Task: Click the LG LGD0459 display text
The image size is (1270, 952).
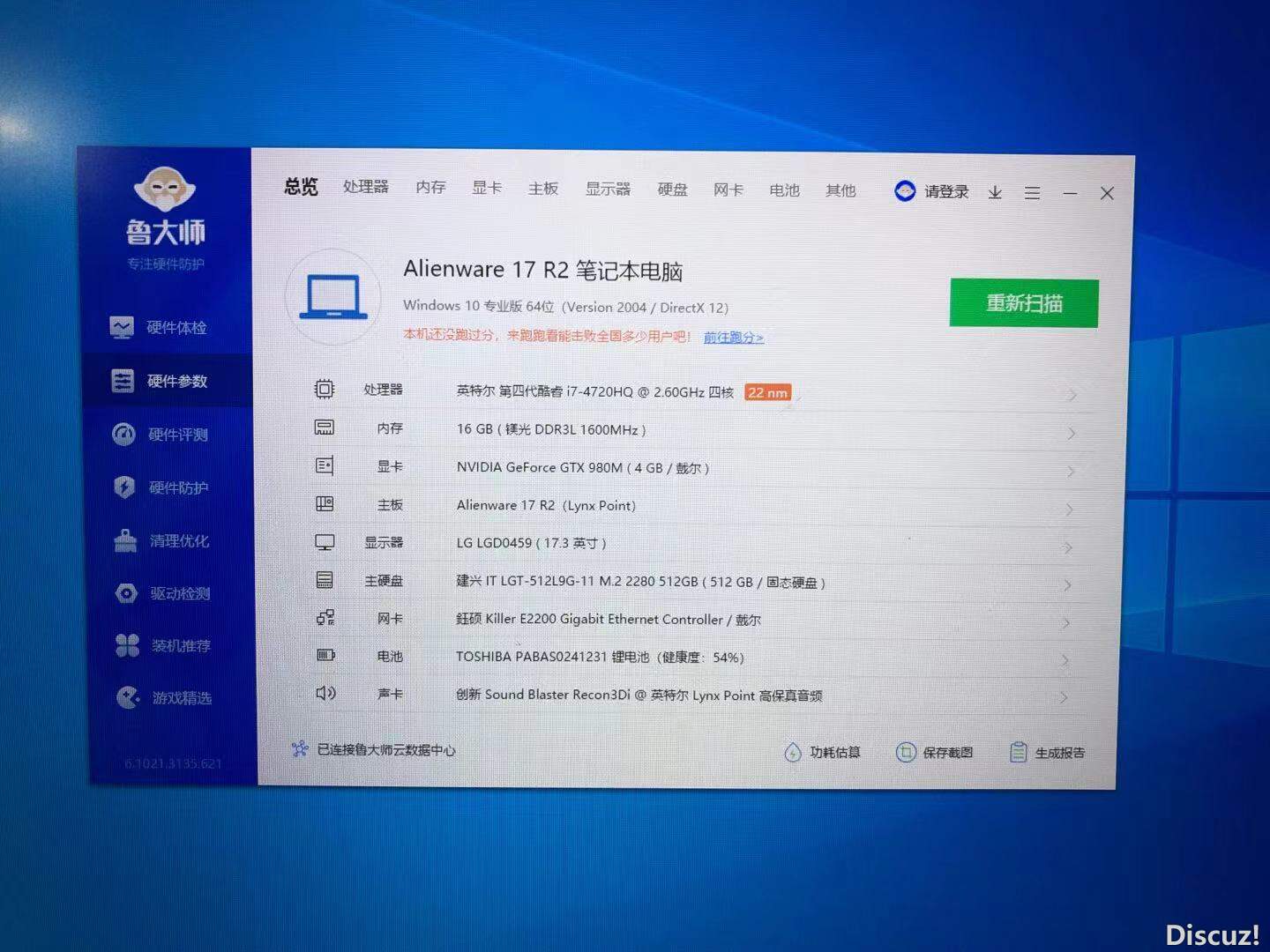Action: pyautogui.click(x=531, y=543)
